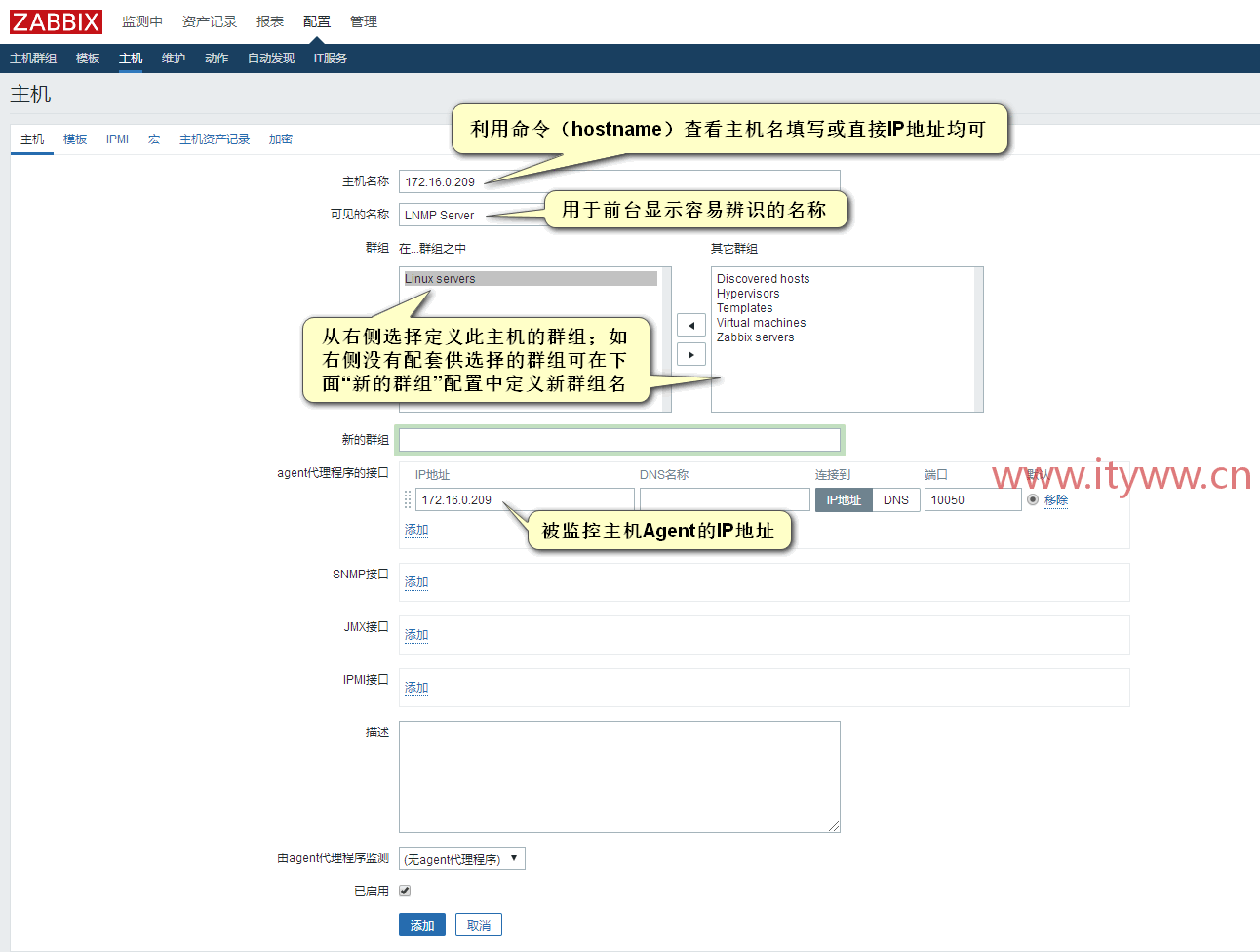Select Linux servers in groups list

click(531, 279)
